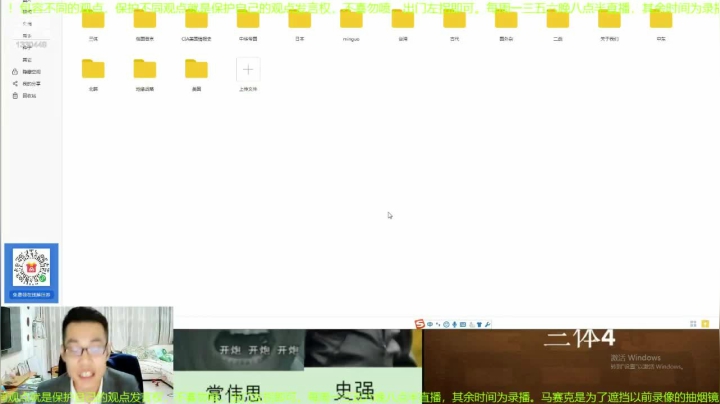Image resolution: width=720 pixels, height=404 pixels.
Task: Click the QR code promo banner
Action: [x=31, y=273]
